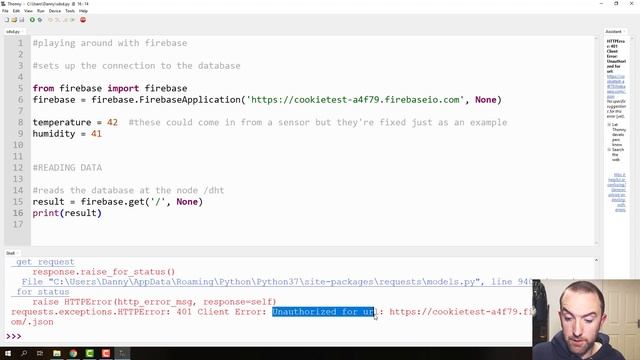
Task: Run current script with green play icon
Action: pos(32,20)
